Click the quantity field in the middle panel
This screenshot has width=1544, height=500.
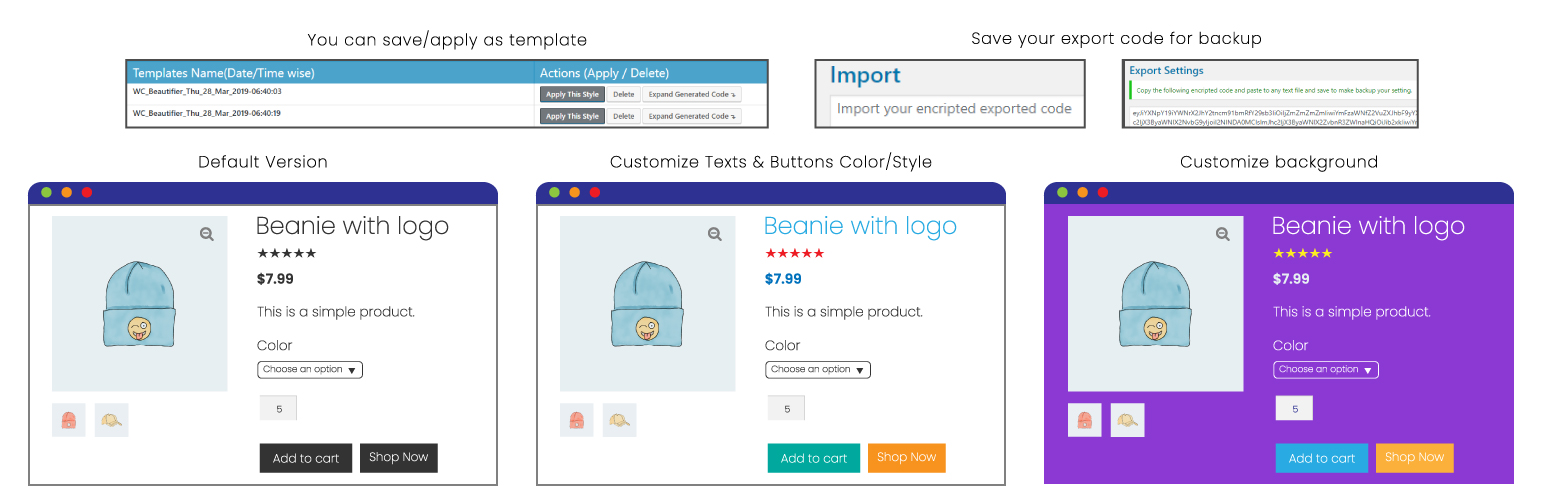pos(786,408)
